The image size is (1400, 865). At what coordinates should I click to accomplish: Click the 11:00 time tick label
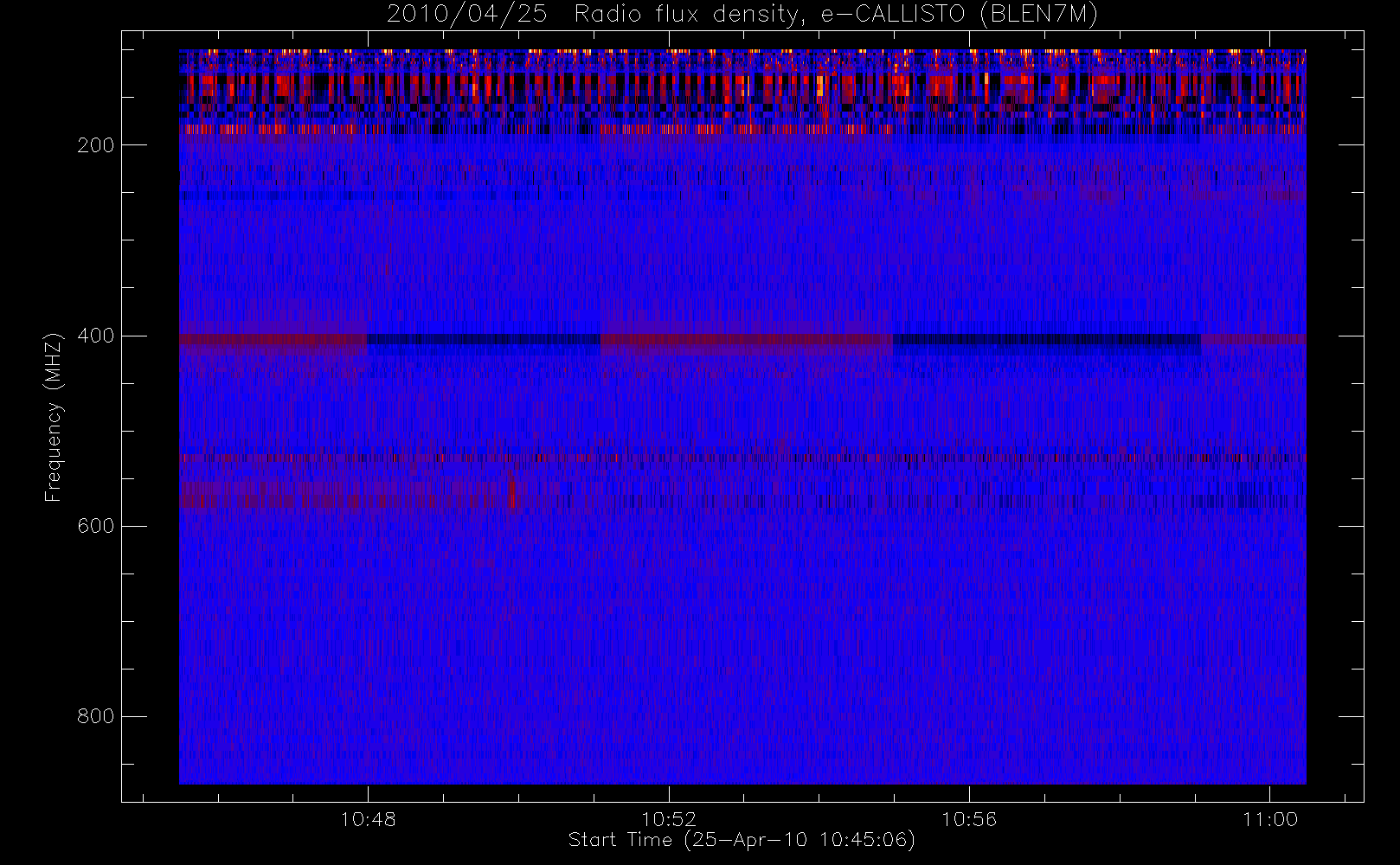click(x=1270, y=819)
